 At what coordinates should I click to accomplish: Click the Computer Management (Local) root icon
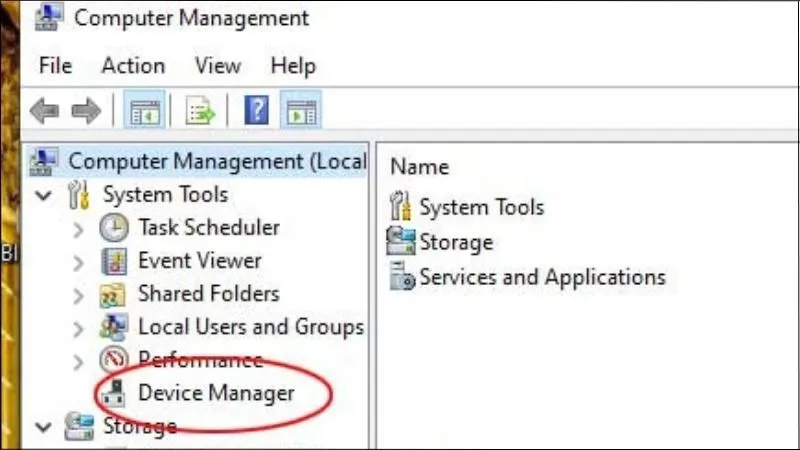(43, 162)
